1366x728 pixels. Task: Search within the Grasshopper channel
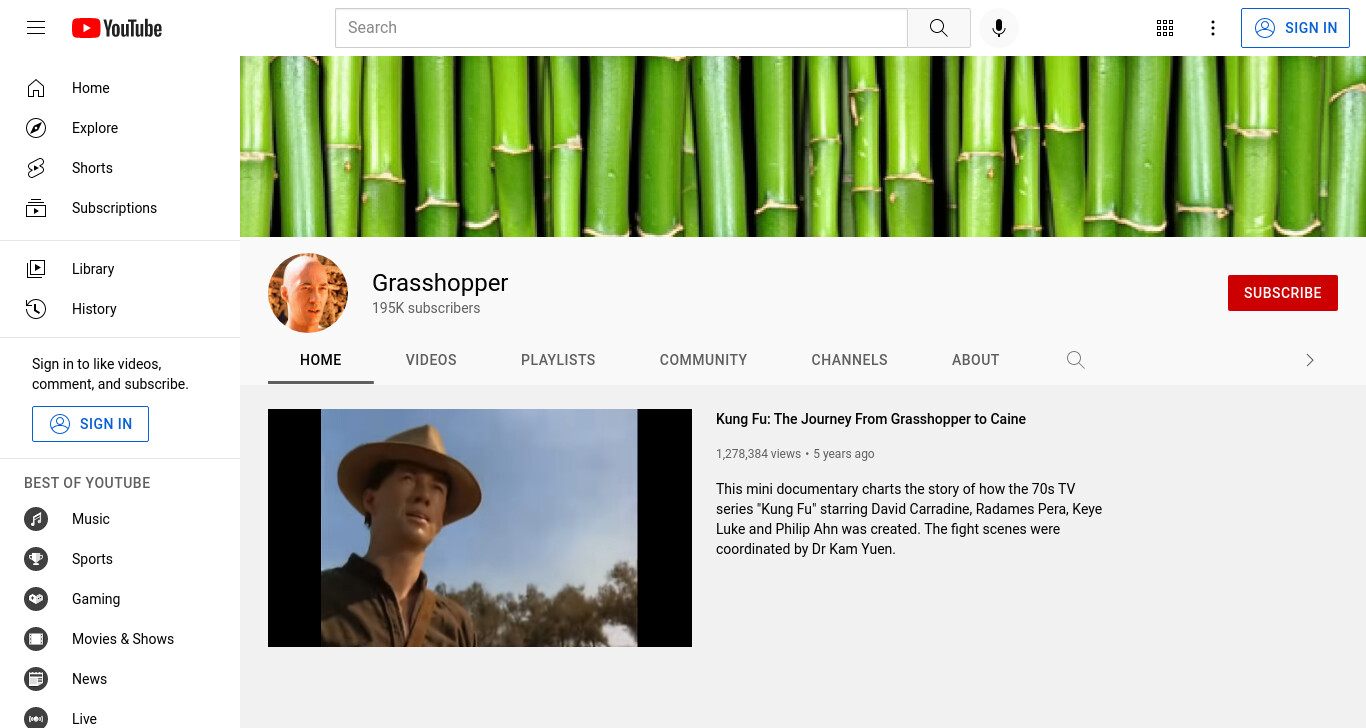[1076, 360]
